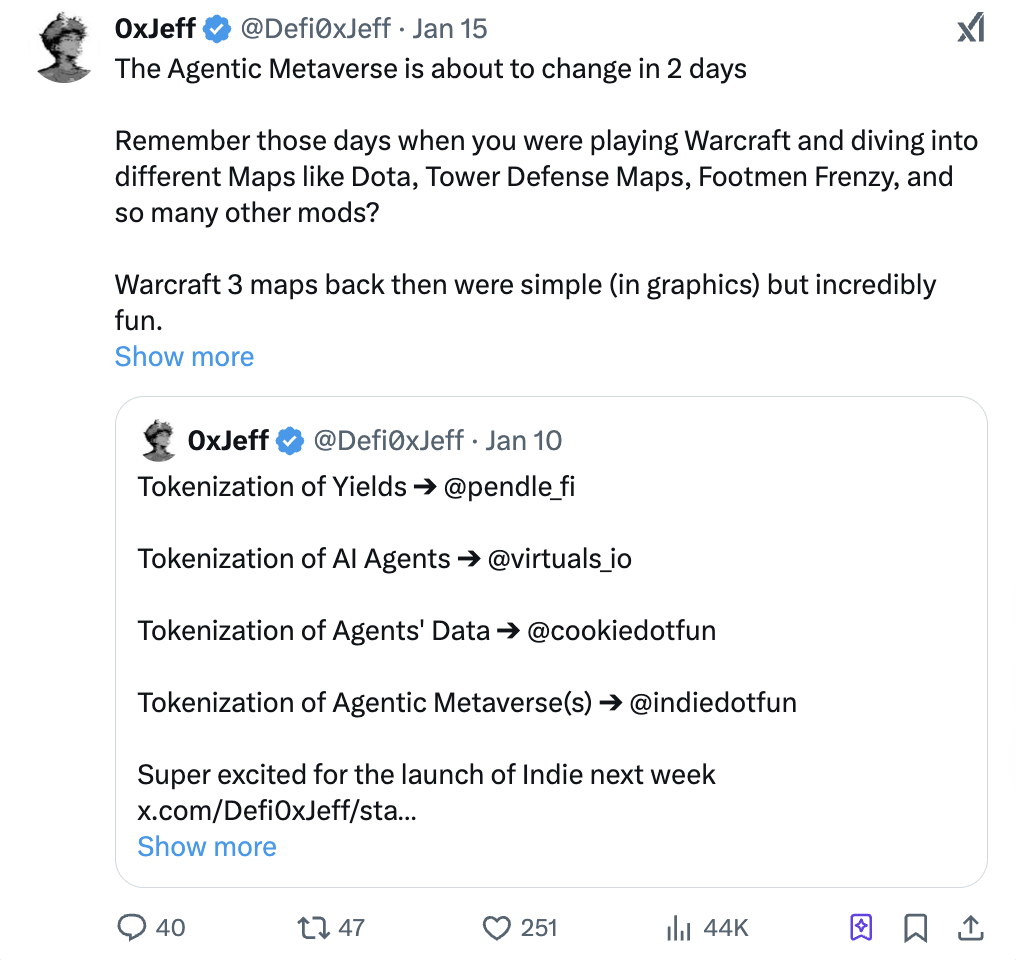1016x960 pixels.
Task: View analytics via the views icon
Action: pyautogui.click(x=679, y=928)
